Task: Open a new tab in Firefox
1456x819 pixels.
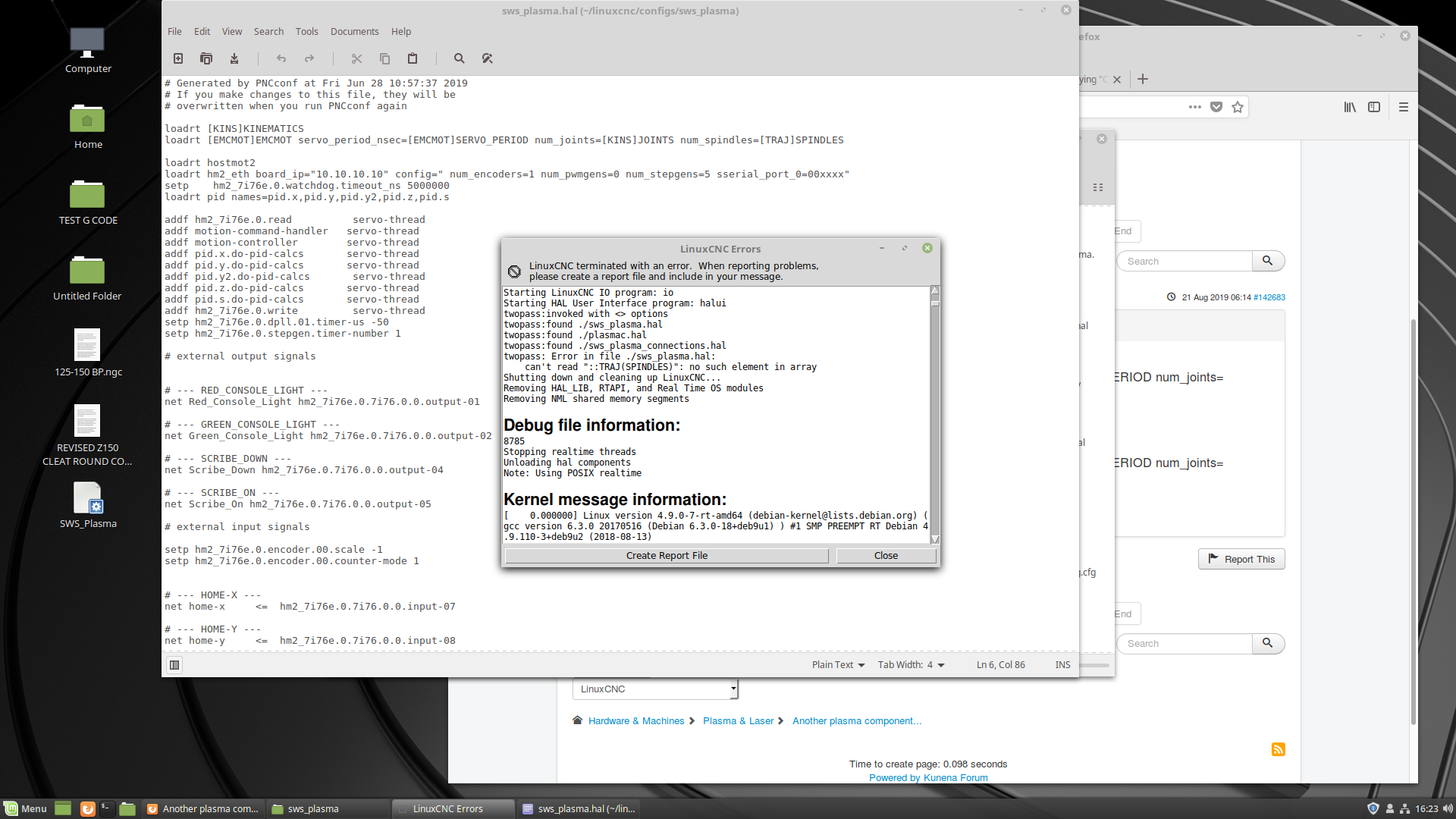Action: click(1143, 79)
